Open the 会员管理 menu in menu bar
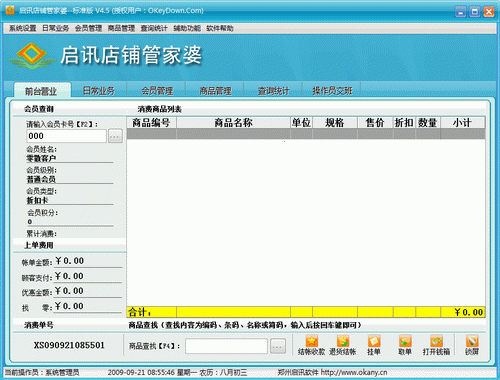This screenshot has height=380, width=500. pyautogui.click(x=88, y=28)
